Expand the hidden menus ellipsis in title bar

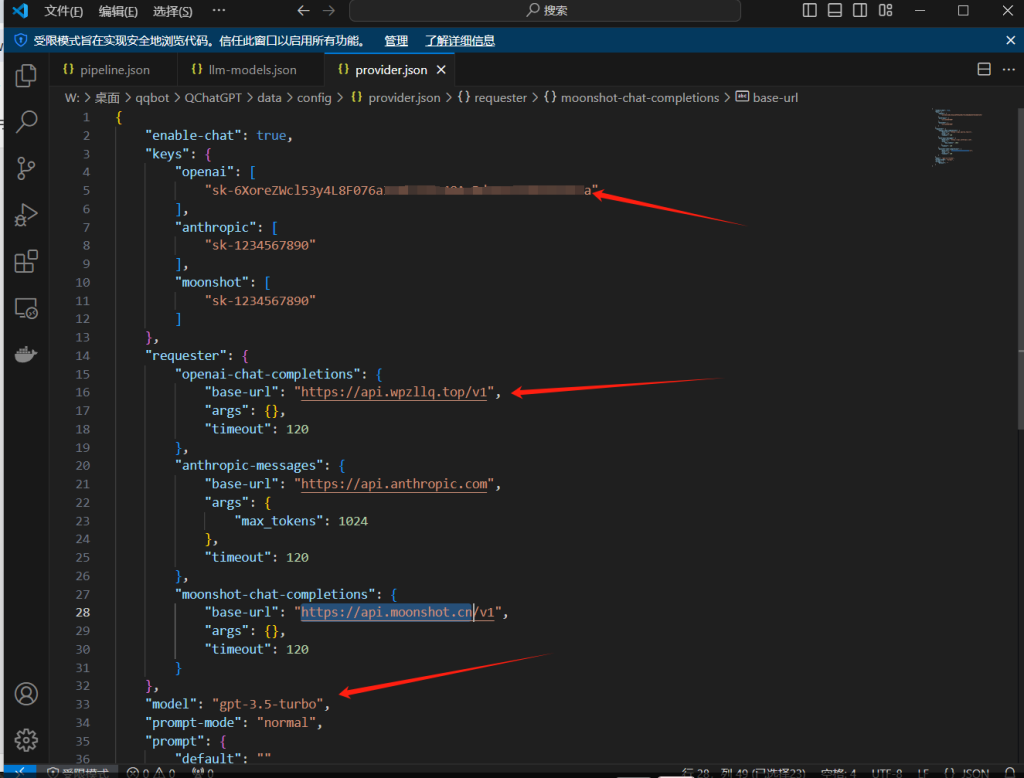(220, 11)
